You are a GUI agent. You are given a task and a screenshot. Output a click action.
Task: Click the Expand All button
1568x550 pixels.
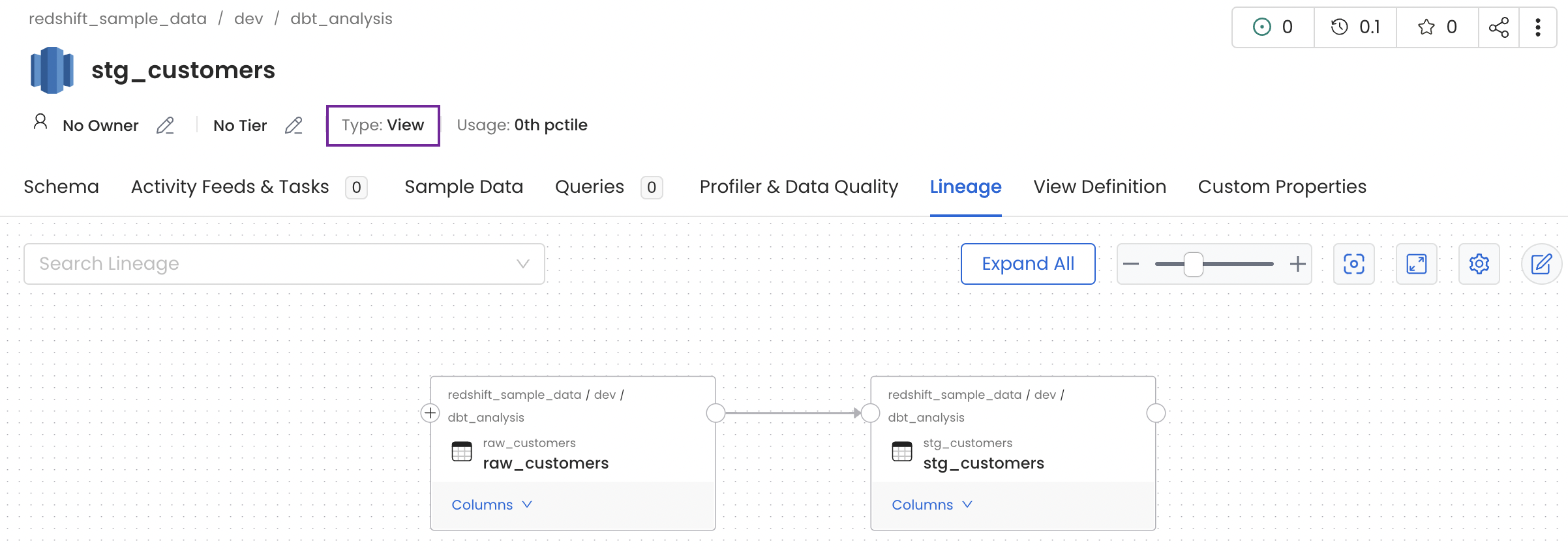tap(1028, 264)
